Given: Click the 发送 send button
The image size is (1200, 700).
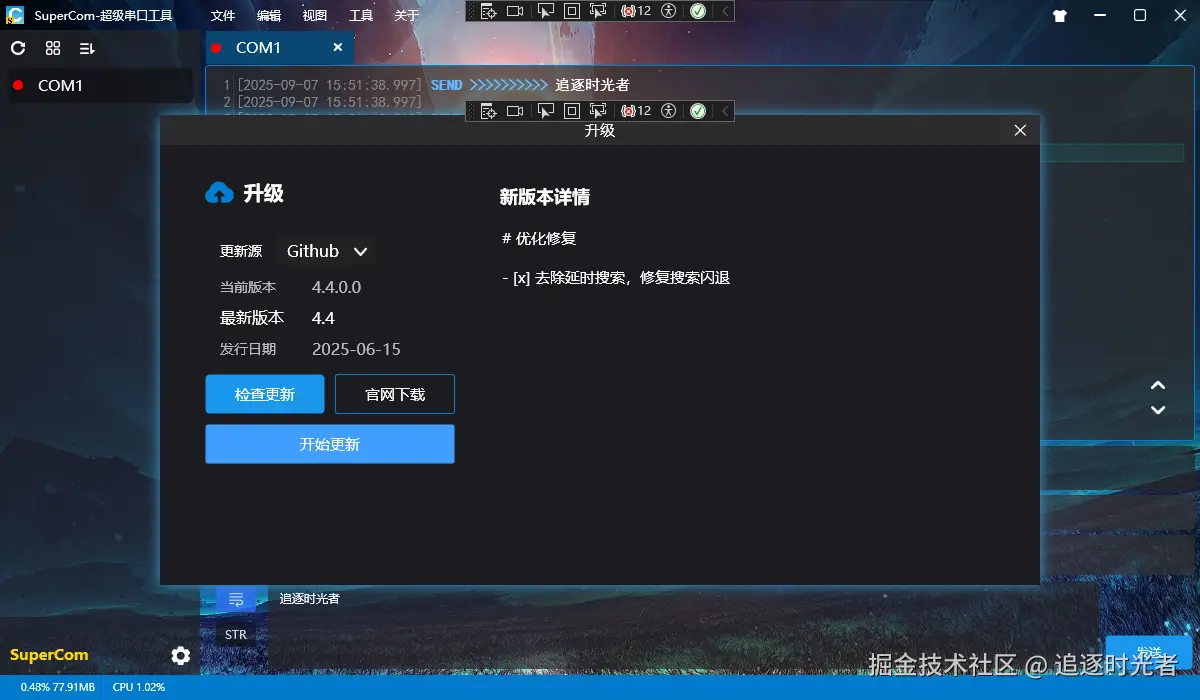Looking at the screenshot, I should point(1149,652).
